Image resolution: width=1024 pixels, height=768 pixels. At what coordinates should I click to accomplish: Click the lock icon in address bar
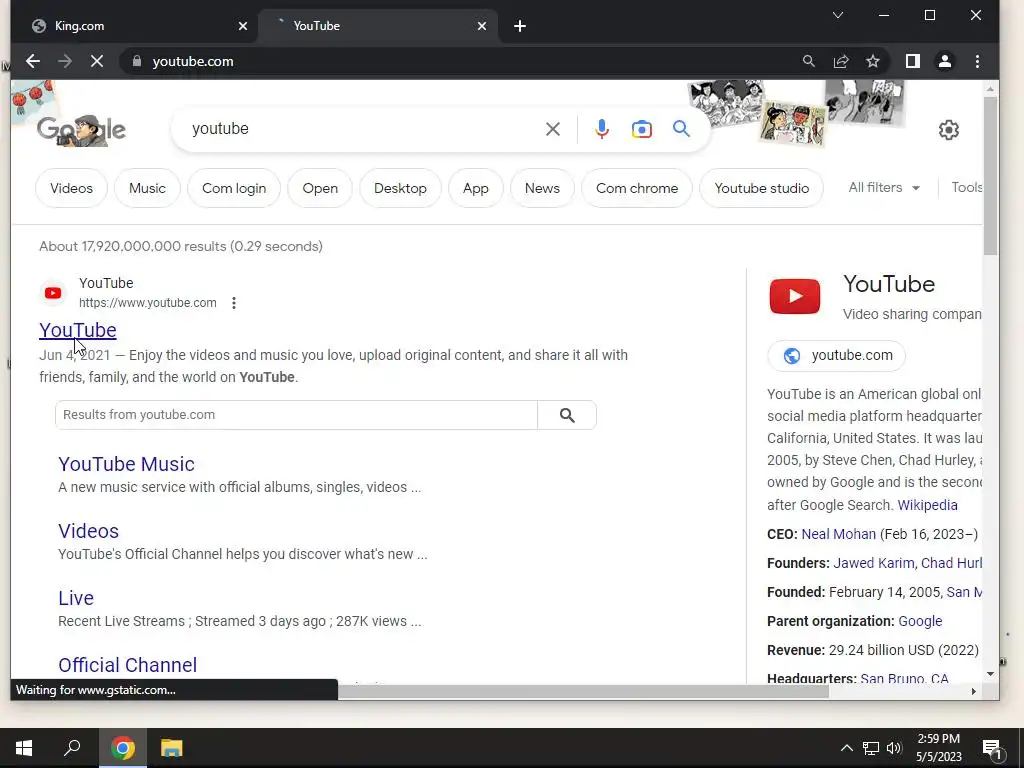[136, 61]
